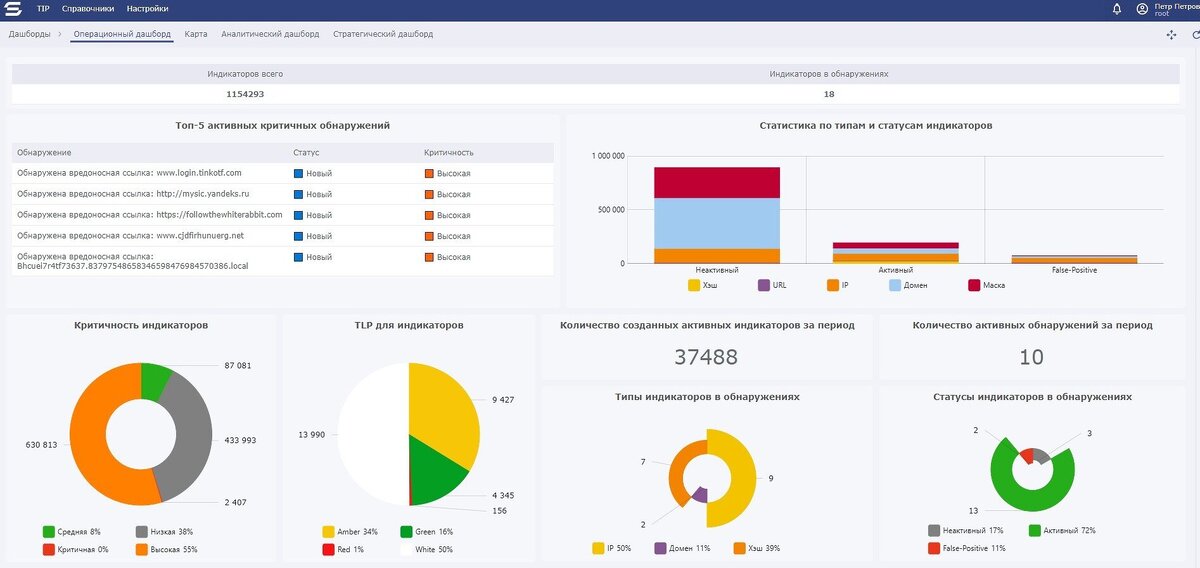Toggle Домен legend swatch in bar chart
1200x568 pixels.
coord(895,285)
